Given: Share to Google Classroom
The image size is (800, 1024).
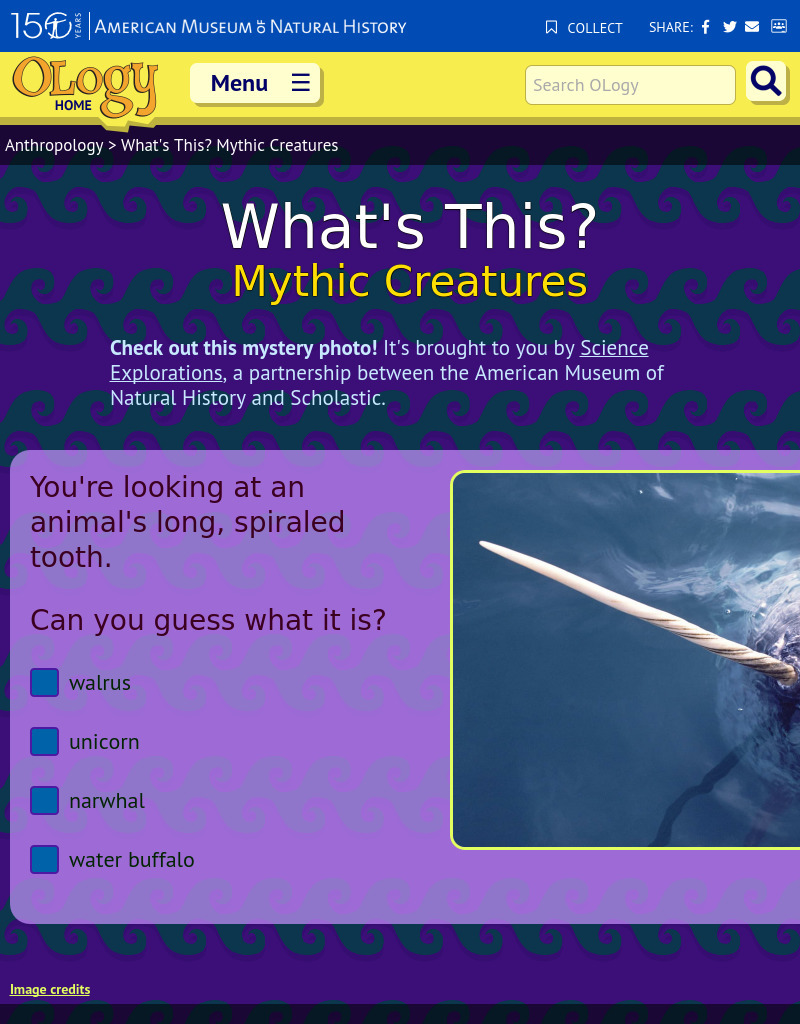Looking at the screenshot, I should point(778,27).
